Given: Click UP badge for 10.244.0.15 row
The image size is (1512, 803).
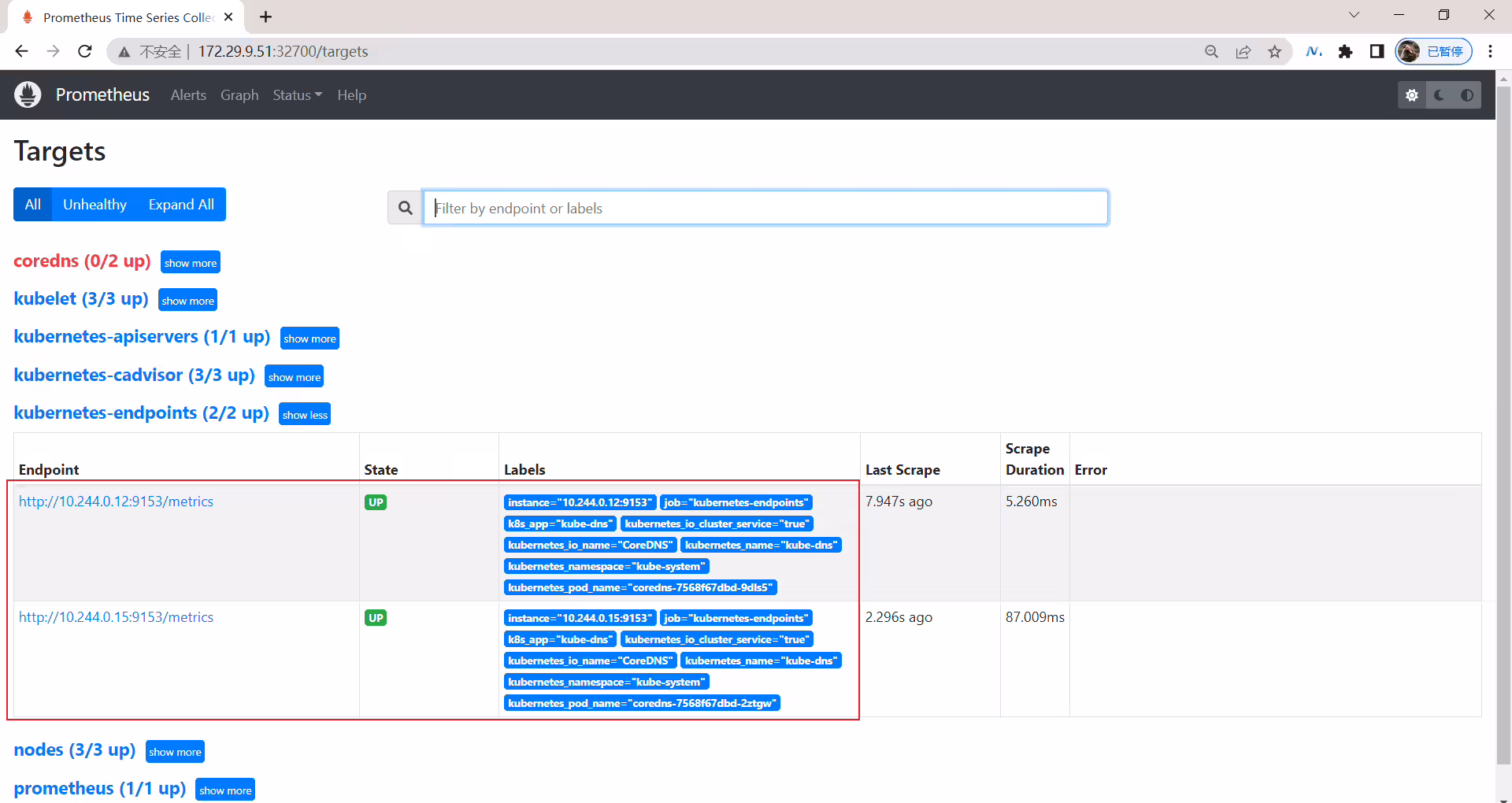Looking at the screenshot, I should pos(376,618).
